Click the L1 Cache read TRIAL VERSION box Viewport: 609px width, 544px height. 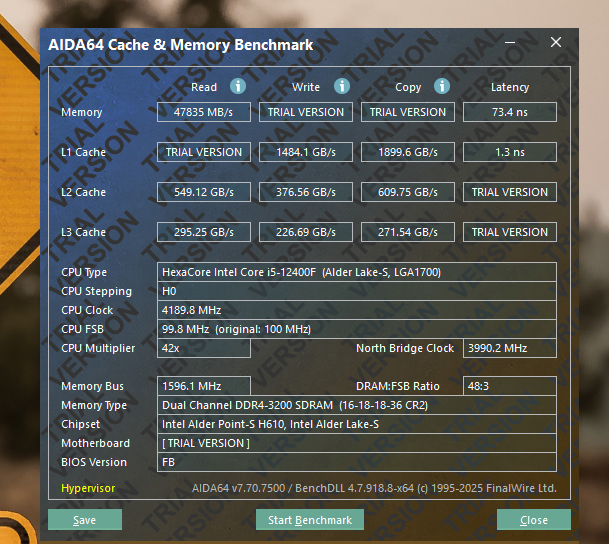(x=204, y=152)
